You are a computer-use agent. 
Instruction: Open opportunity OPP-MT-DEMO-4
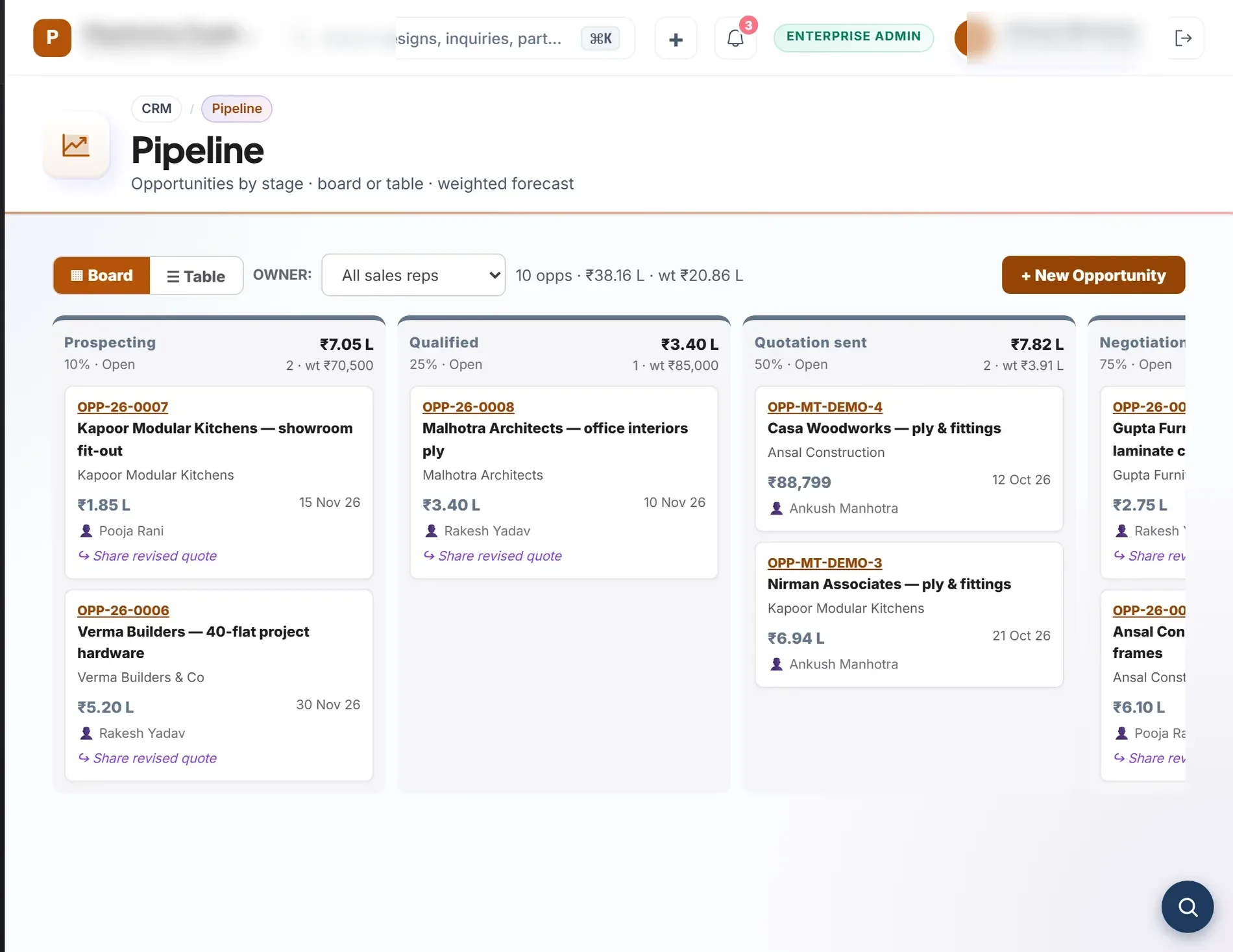[825, 407]
